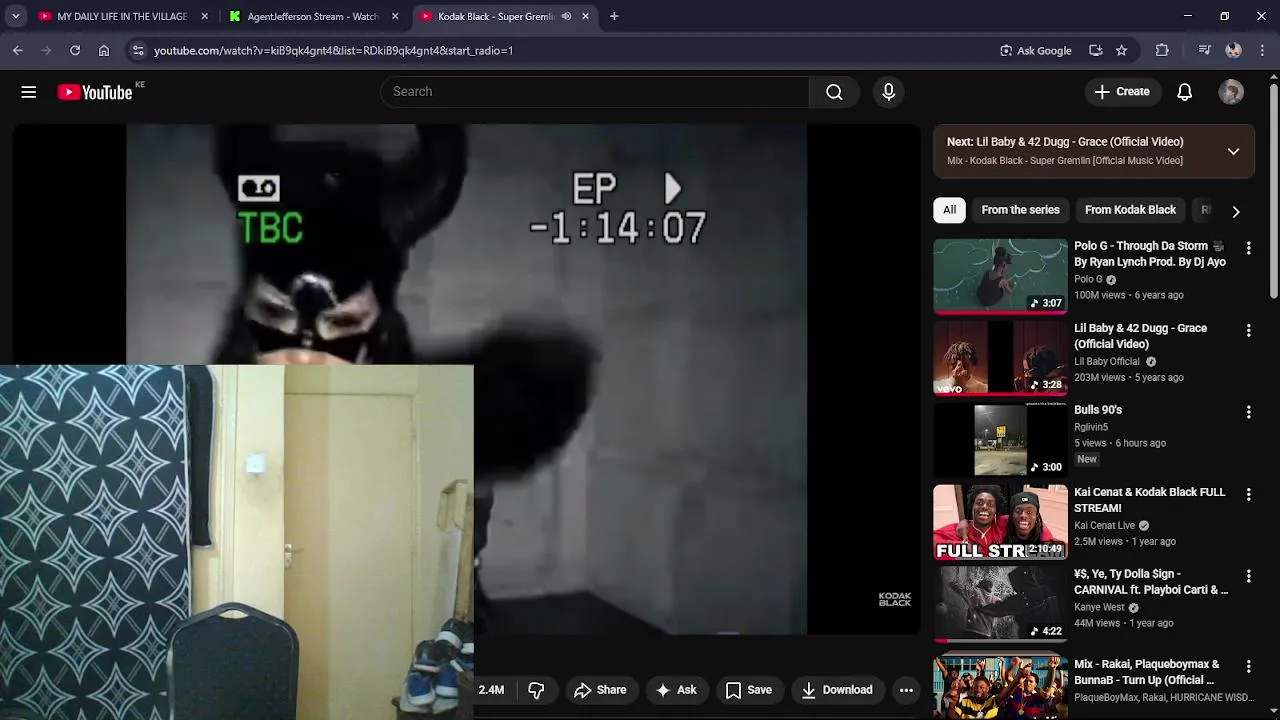The image size is (1280, 720).
Task: Download the video
Action: point(838,690)
